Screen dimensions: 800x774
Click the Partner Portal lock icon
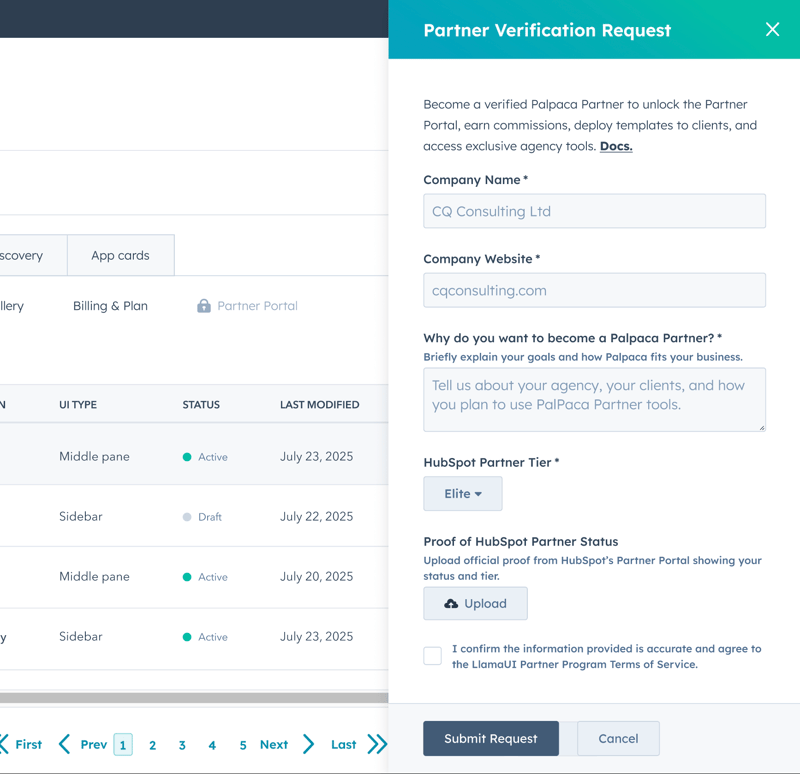click(x=204, y=306)
